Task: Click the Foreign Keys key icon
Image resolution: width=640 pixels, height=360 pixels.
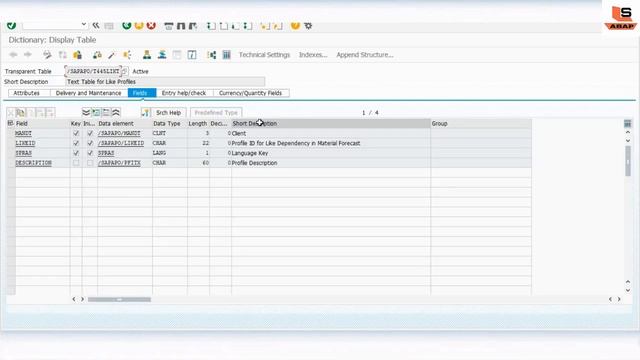Action: pyautogui.click(x=145, y=113)
